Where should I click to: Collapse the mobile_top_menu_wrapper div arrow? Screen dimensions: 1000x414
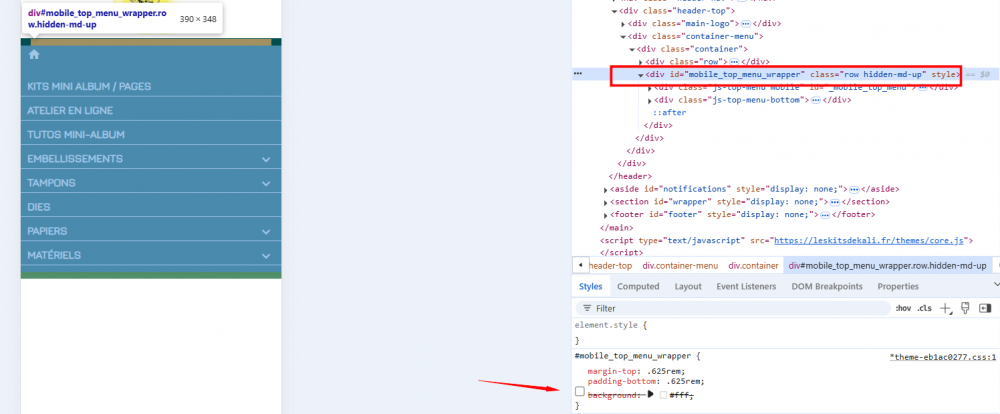tap(641, 75)
